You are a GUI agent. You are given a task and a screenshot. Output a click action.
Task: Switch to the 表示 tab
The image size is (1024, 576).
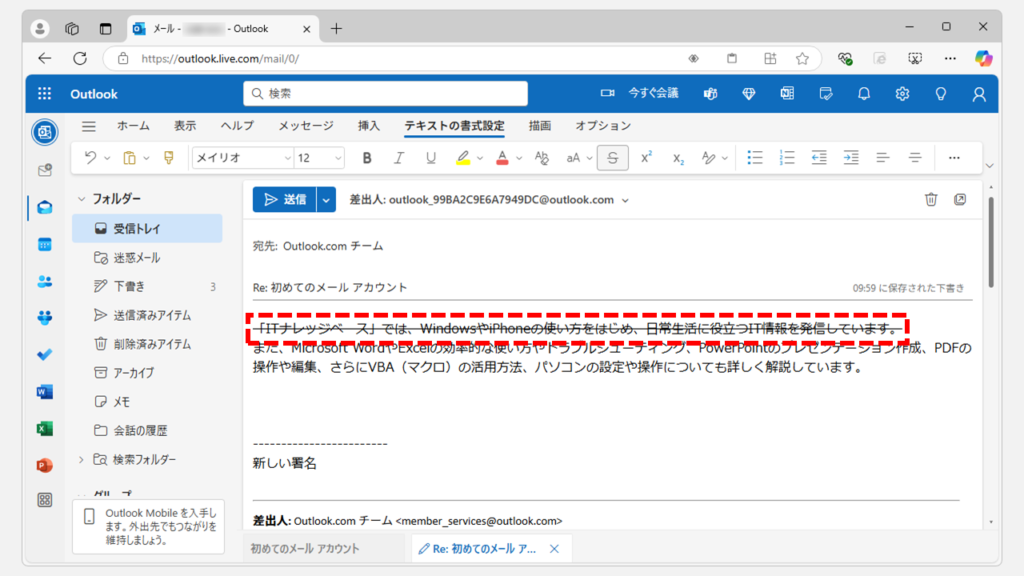185,126
